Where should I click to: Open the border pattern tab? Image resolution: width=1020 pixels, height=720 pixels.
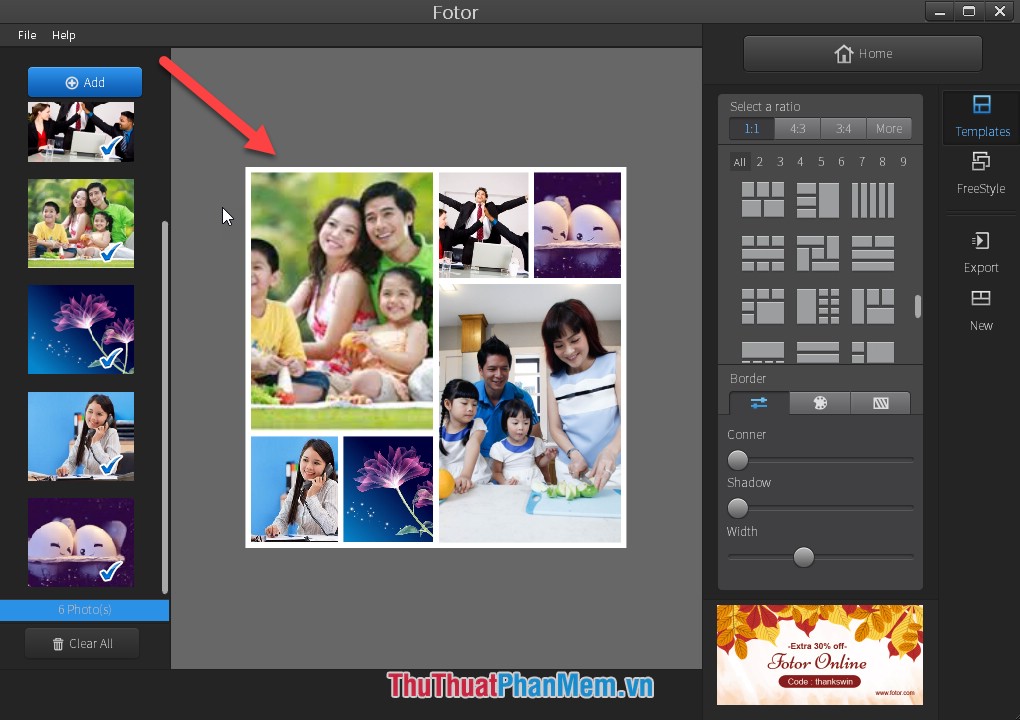coord(880,402)
